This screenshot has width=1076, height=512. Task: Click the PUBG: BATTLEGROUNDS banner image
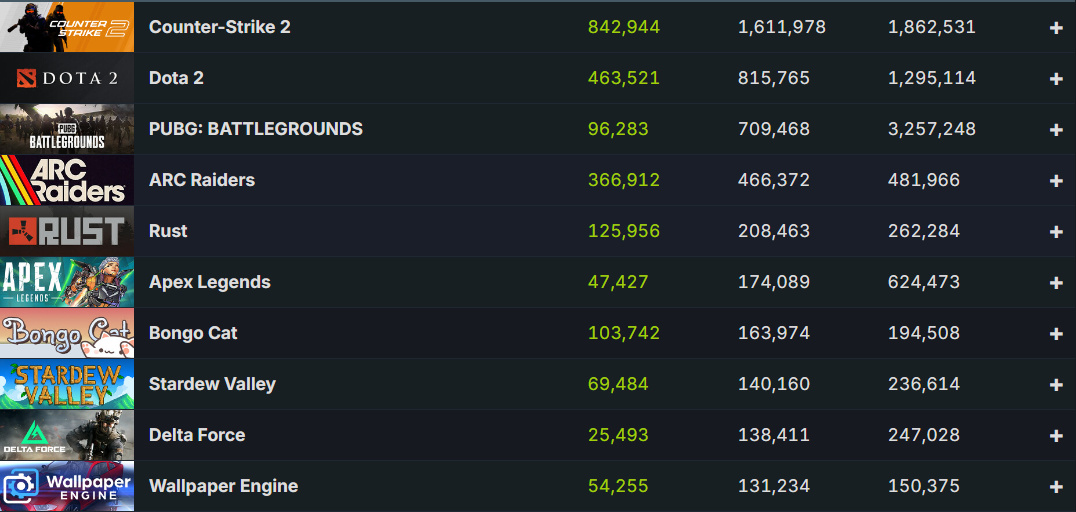coord(66,129)
